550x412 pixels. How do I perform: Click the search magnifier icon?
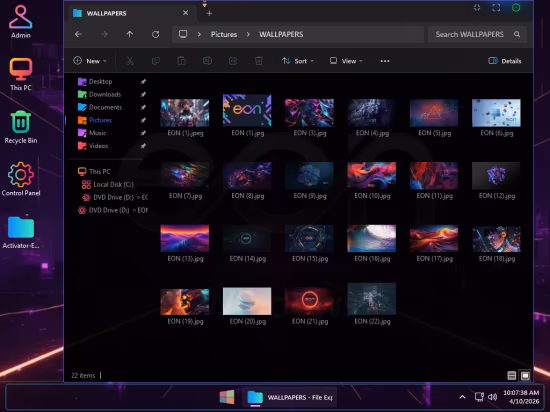tap(517, 34)
